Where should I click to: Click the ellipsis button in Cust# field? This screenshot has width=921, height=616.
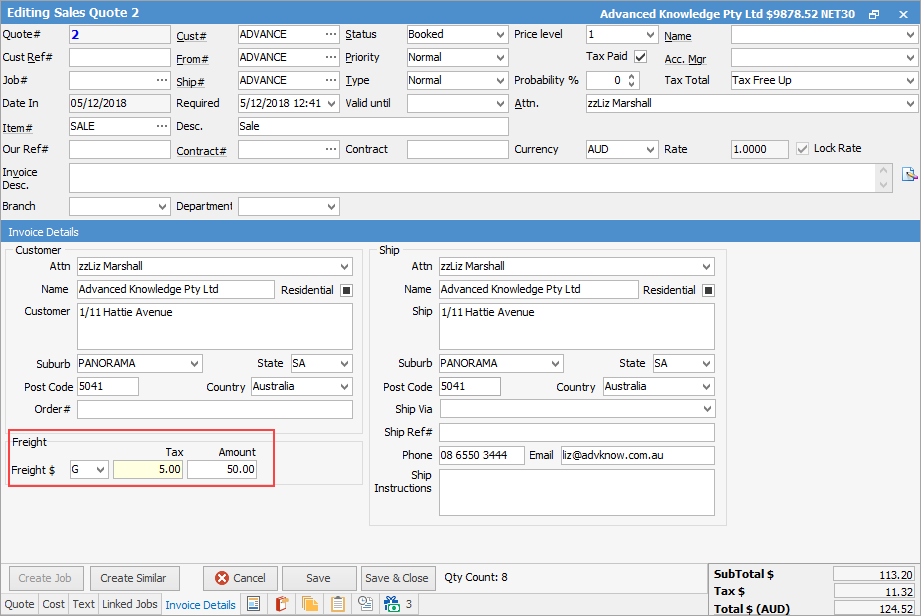331,34
